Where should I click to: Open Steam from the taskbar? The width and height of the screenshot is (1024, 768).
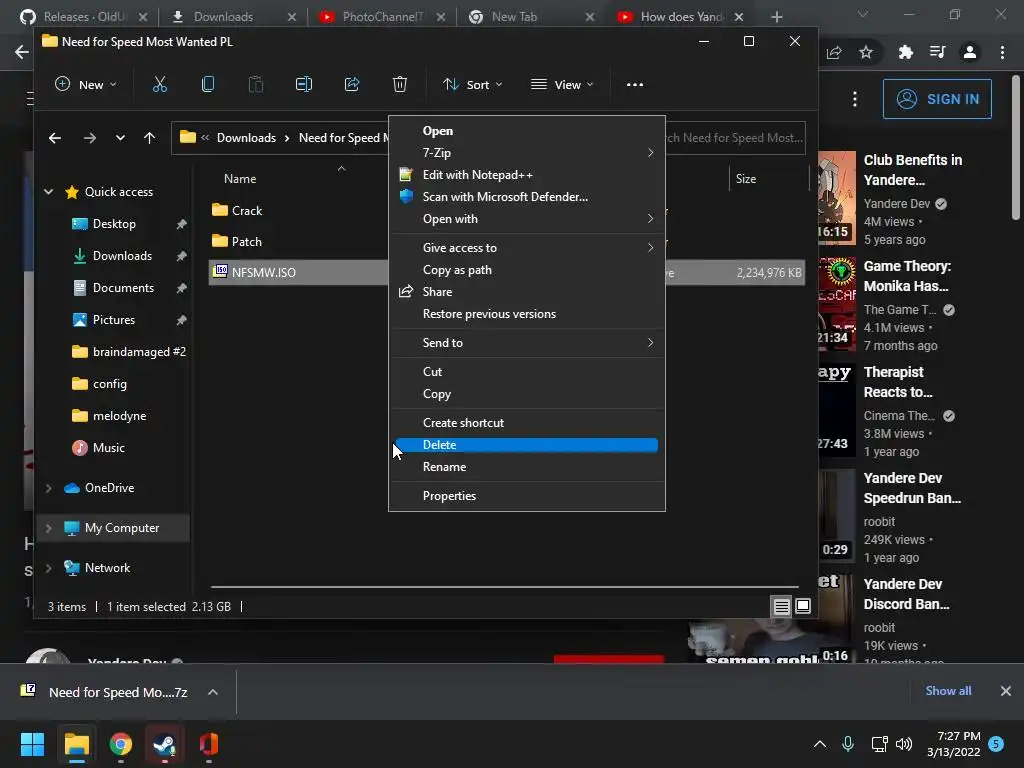click(x=165, y=744)
